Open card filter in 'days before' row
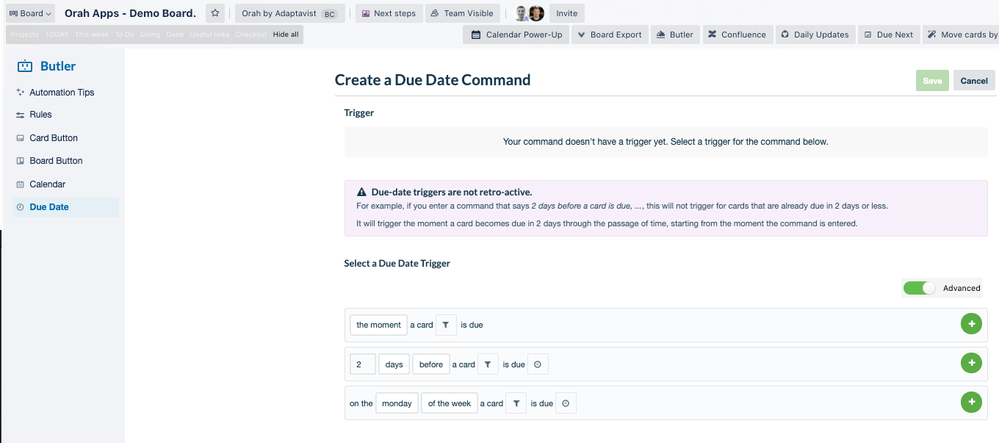The width and height of the screenshot is (999, 443). pyautogui.click(x=487, y=365)
